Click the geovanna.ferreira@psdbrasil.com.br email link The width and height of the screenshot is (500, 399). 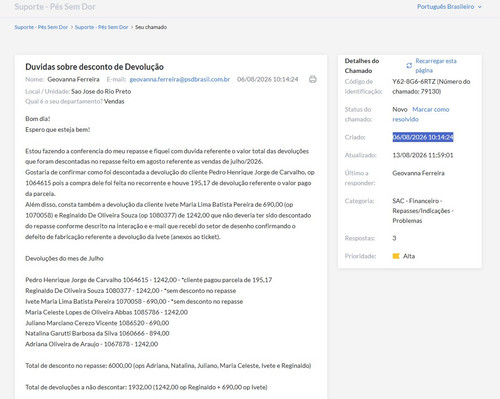180,79
